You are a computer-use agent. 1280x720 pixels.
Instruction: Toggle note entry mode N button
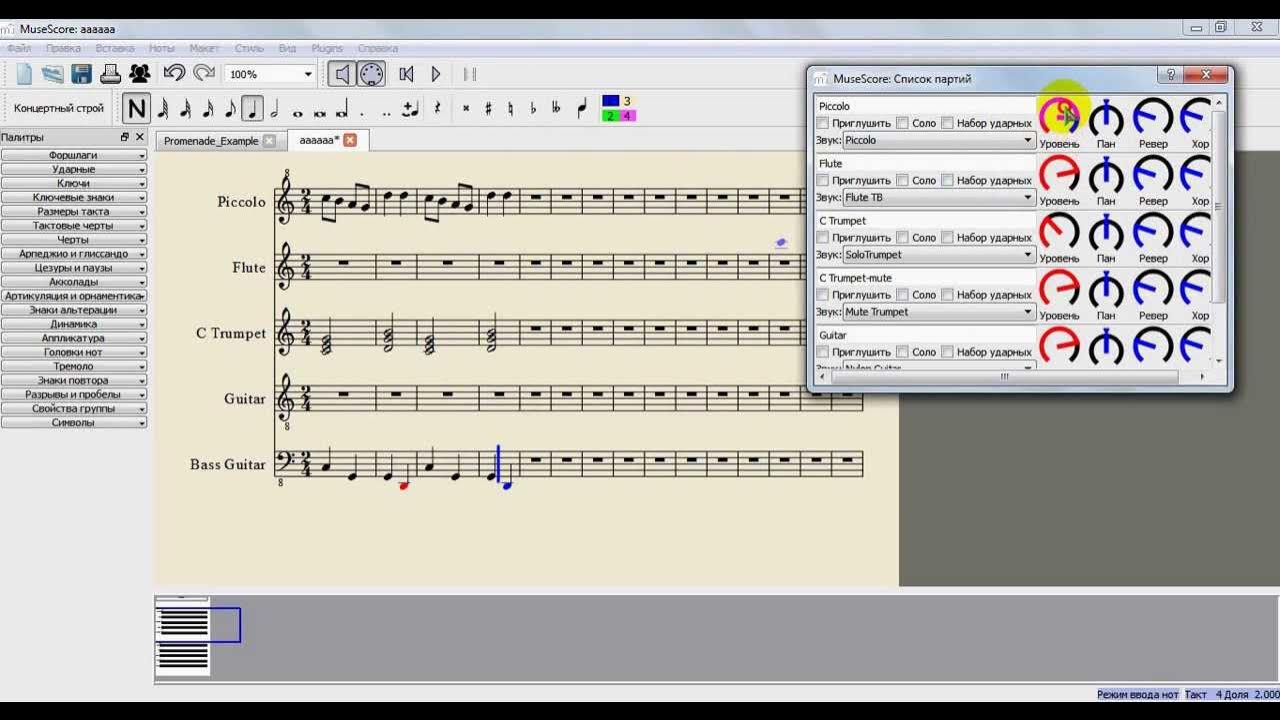pos(137,108)
